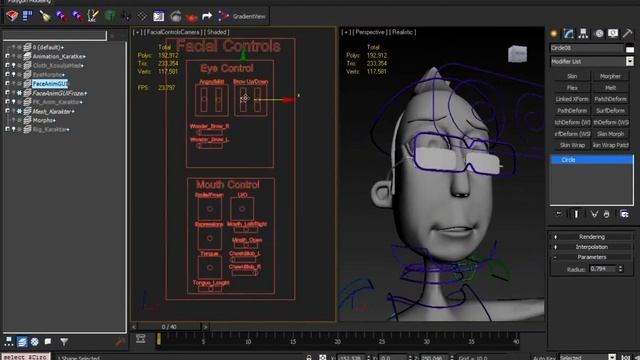Click the scene explorer search field
Viewport: 640px width, 360px height.
click(x=54, y=36)
